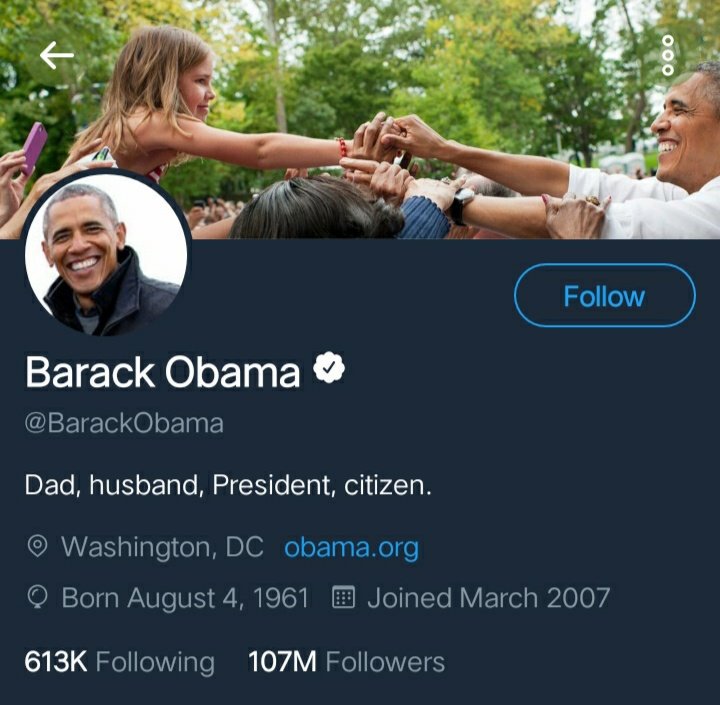Viewport: 720px width, 705px height.
Task: Tap the Barack Obama display name
Action: click(x=163, y=371)
